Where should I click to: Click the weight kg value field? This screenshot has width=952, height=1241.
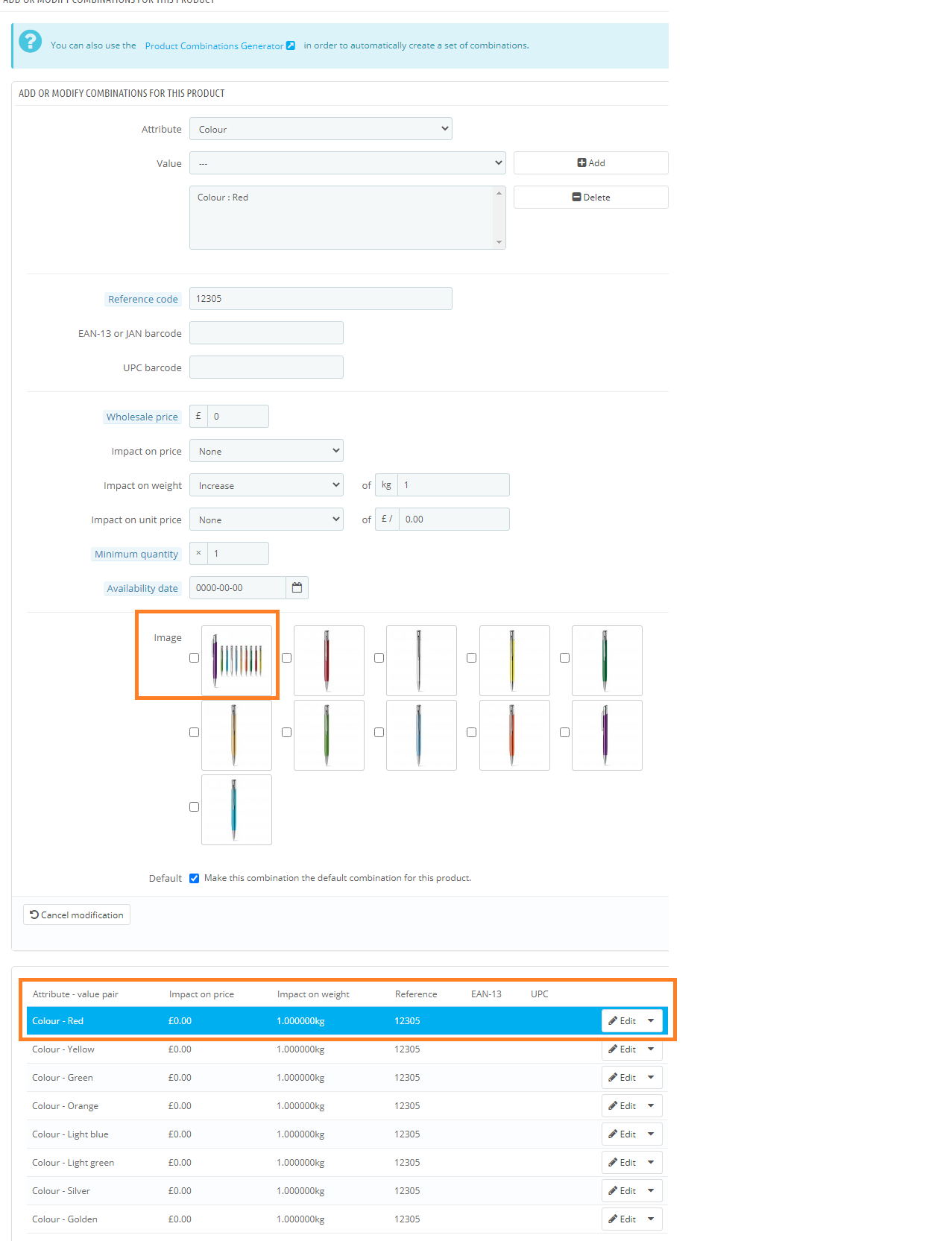(453, 485)
